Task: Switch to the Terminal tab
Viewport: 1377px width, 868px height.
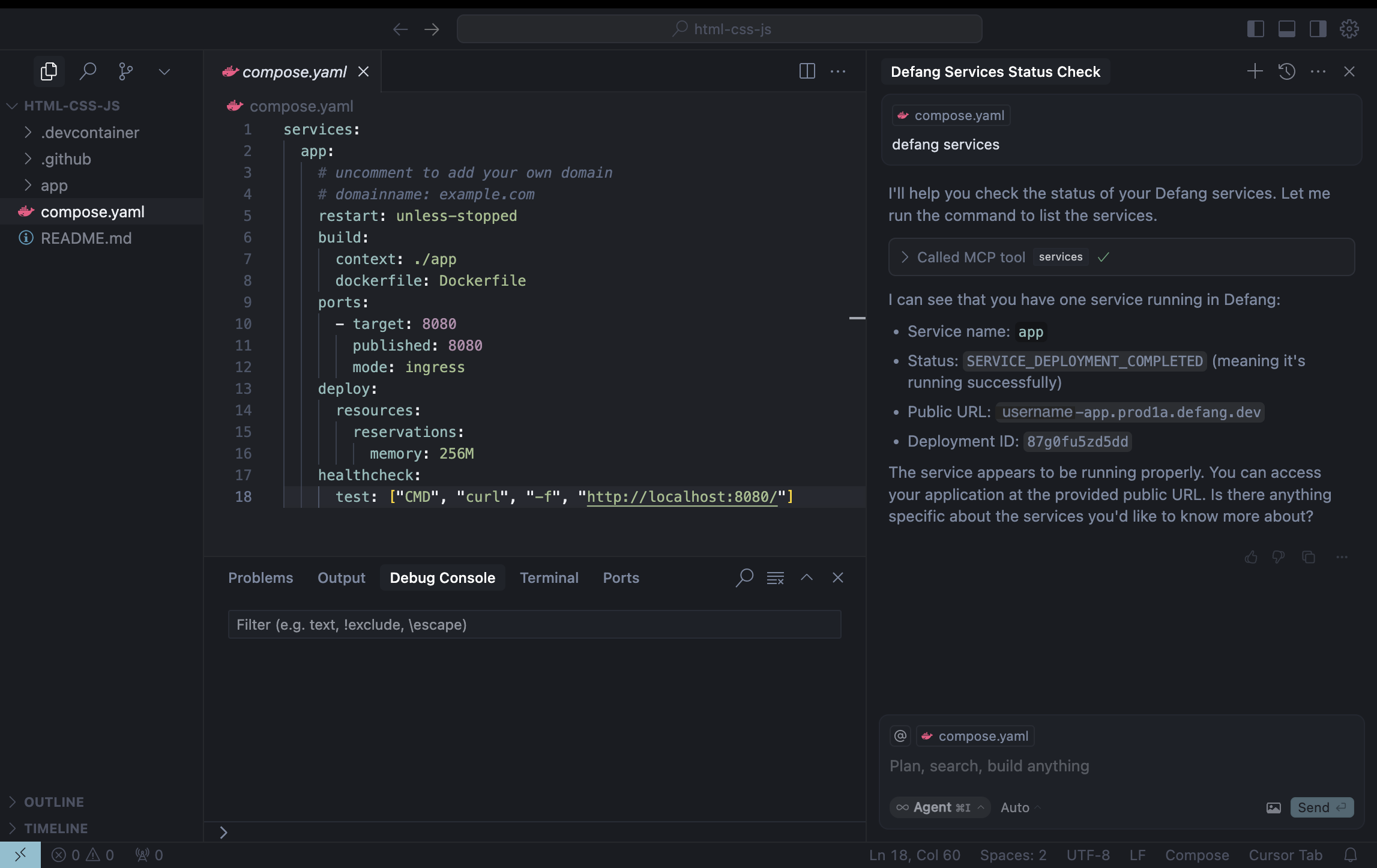Action: coord(549,577)
